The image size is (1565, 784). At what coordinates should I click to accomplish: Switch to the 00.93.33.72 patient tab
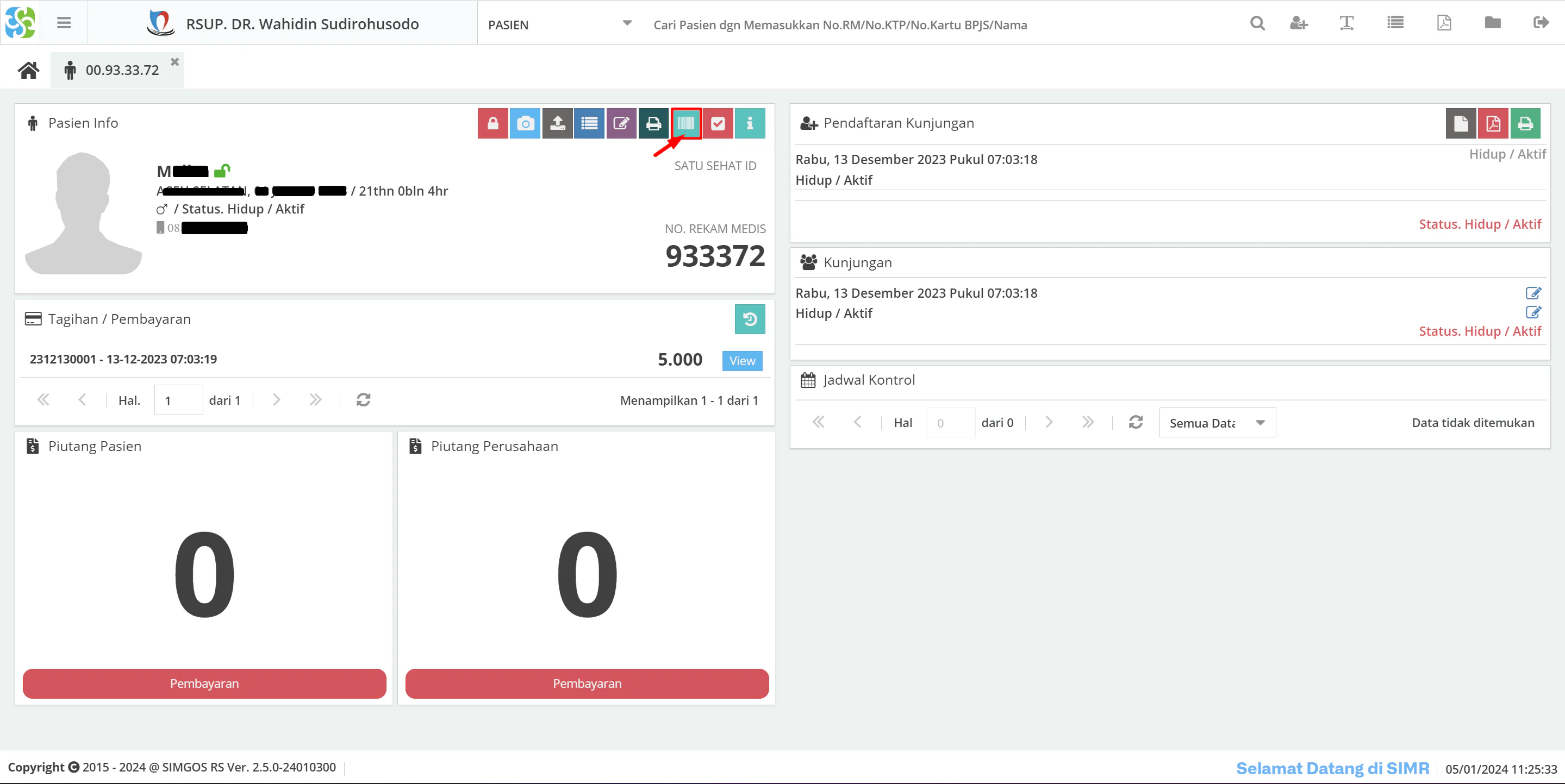[x=117, y=71]
